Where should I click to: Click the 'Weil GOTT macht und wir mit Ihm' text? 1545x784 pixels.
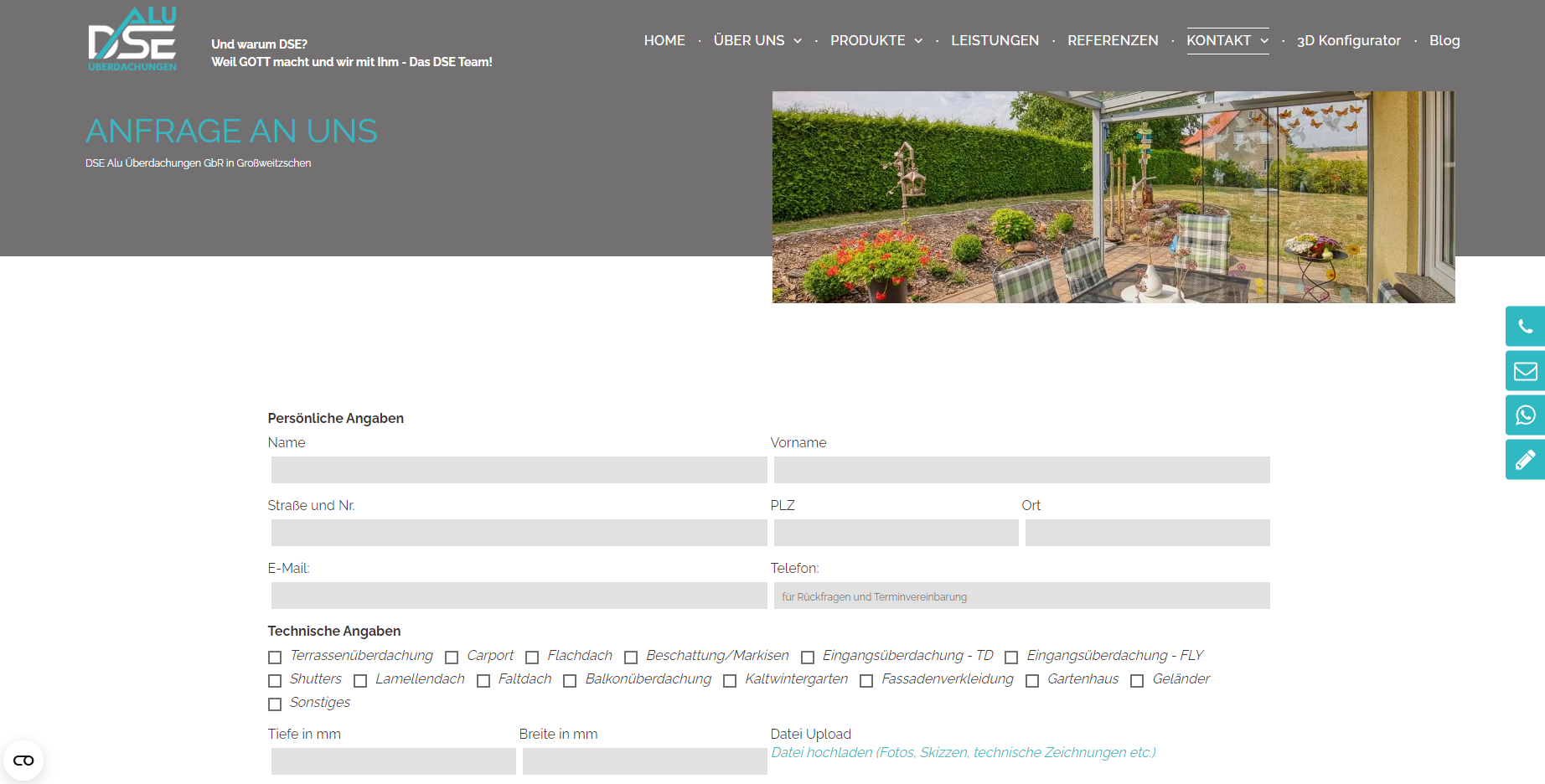click(x=305, y=62)
